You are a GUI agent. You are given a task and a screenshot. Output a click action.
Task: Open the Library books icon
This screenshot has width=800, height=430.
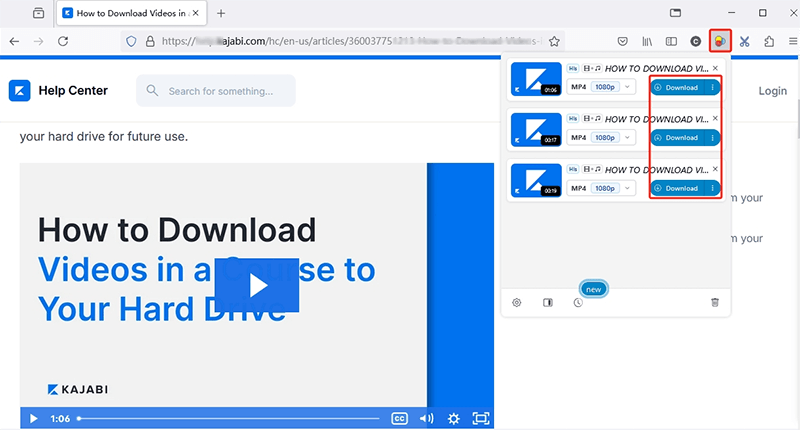click(x=647, y=41)
